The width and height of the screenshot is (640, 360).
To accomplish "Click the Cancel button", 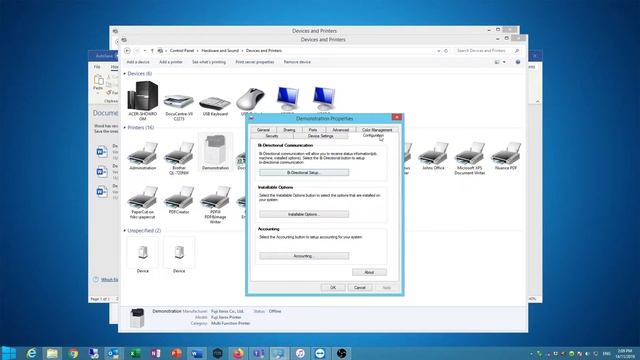I will 360,288.
